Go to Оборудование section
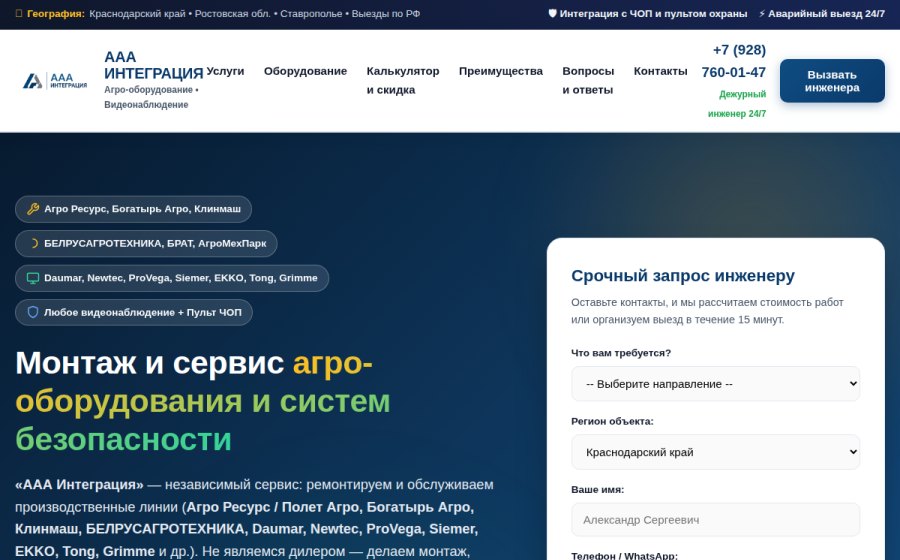This screenshot has width=900, height=560. point(305,71)
